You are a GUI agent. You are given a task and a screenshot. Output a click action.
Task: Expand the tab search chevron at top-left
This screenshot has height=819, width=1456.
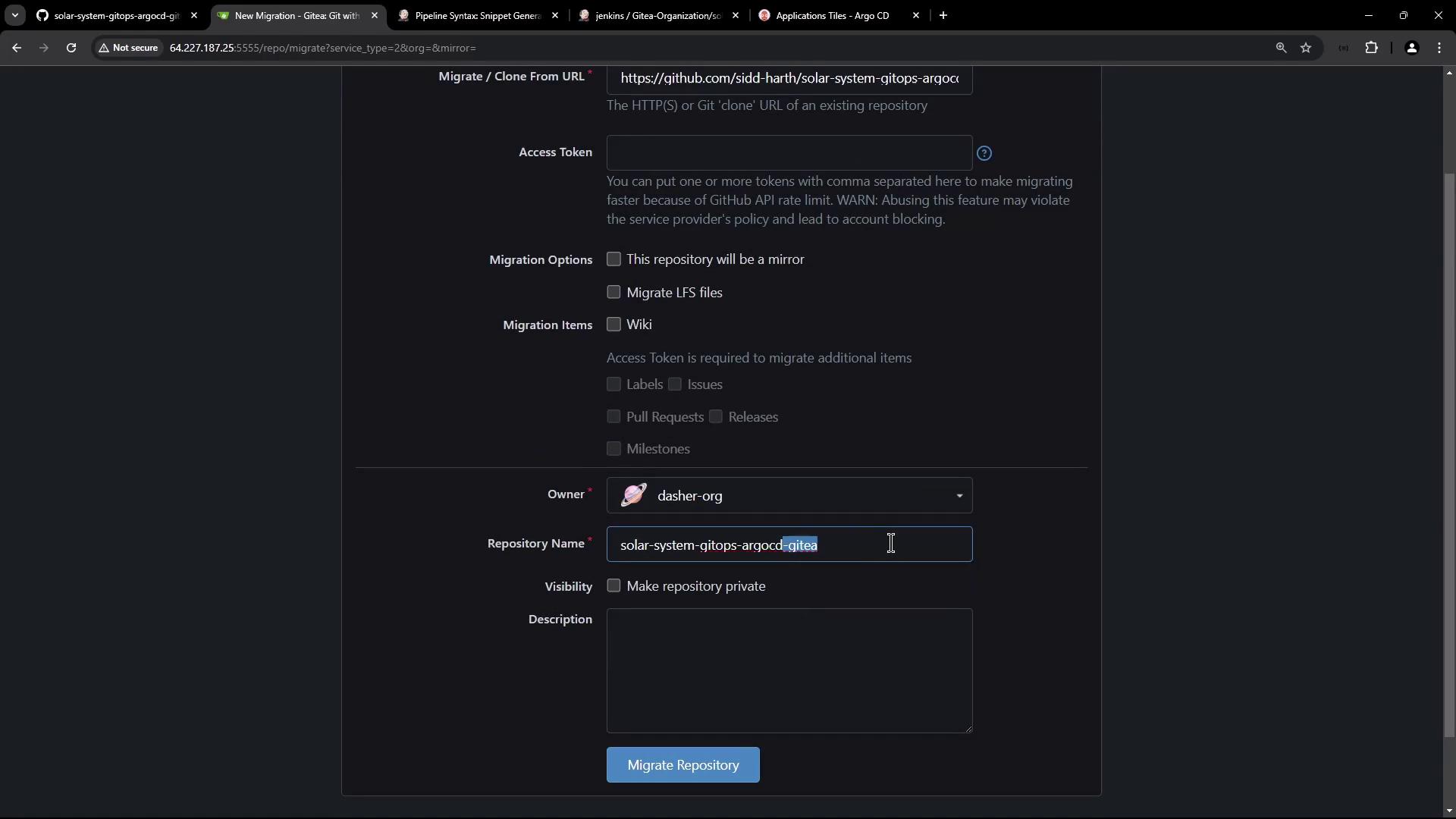point(14,15)
